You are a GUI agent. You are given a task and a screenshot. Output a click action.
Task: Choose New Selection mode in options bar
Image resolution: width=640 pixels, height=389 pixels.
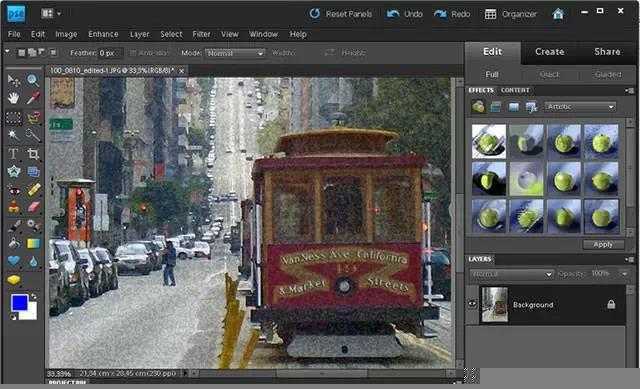click(22, 53)
